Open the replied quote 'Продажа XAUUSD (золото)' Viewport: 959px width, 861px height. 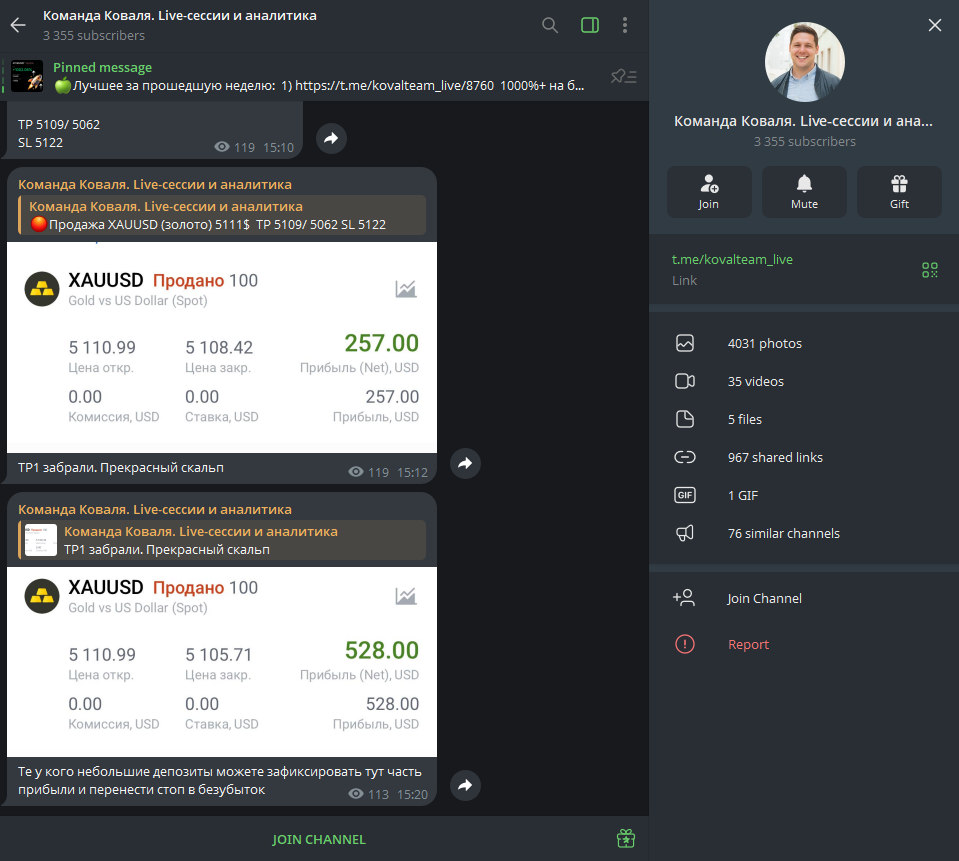point(222,215)
